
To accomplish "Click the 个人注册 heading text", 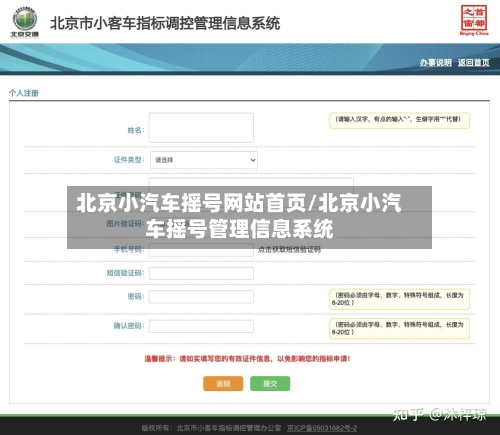I will pos(24,93).
